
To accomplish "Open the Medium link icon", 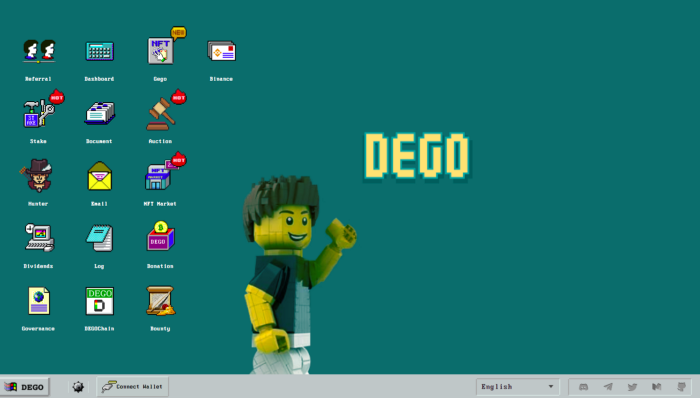I will [x=657, y=387].
